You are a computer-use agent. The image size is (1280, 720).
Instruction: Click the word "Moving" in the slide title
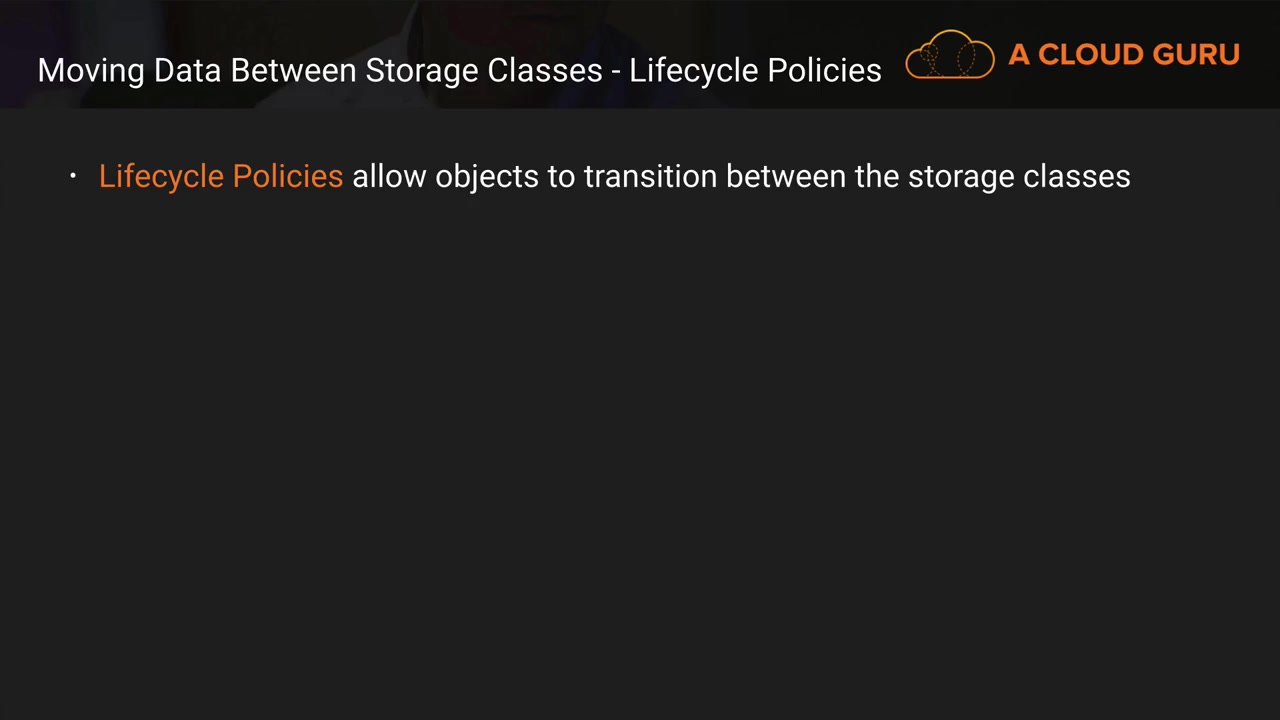pyautogui.click(x=91, y=71)
